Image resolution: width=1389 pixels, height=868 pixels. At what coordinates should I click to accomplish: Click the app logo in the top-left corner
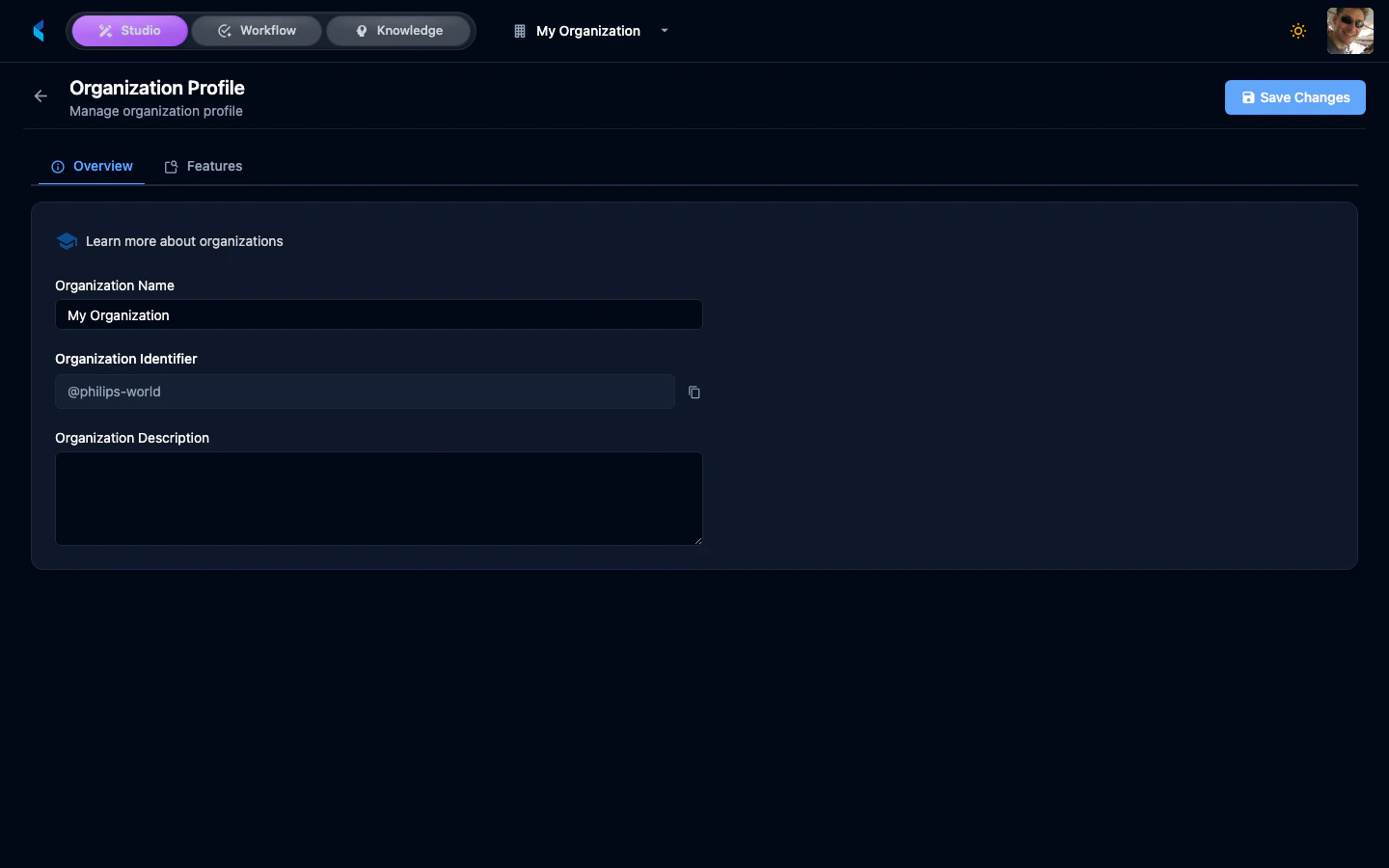click(x=39, y=30)
